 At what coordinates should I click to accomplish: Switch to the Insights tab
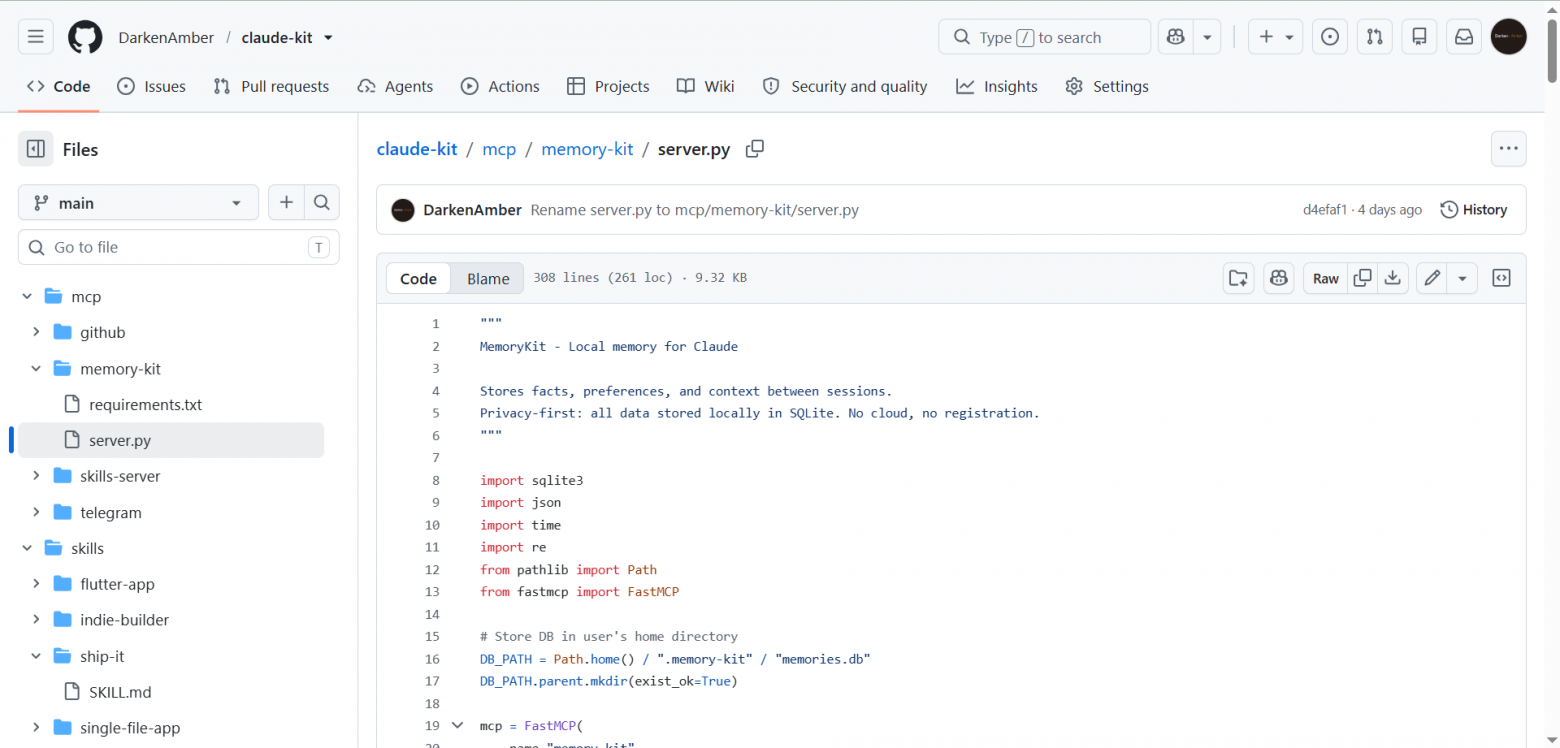pyautogui.click(x=997, y=86)
